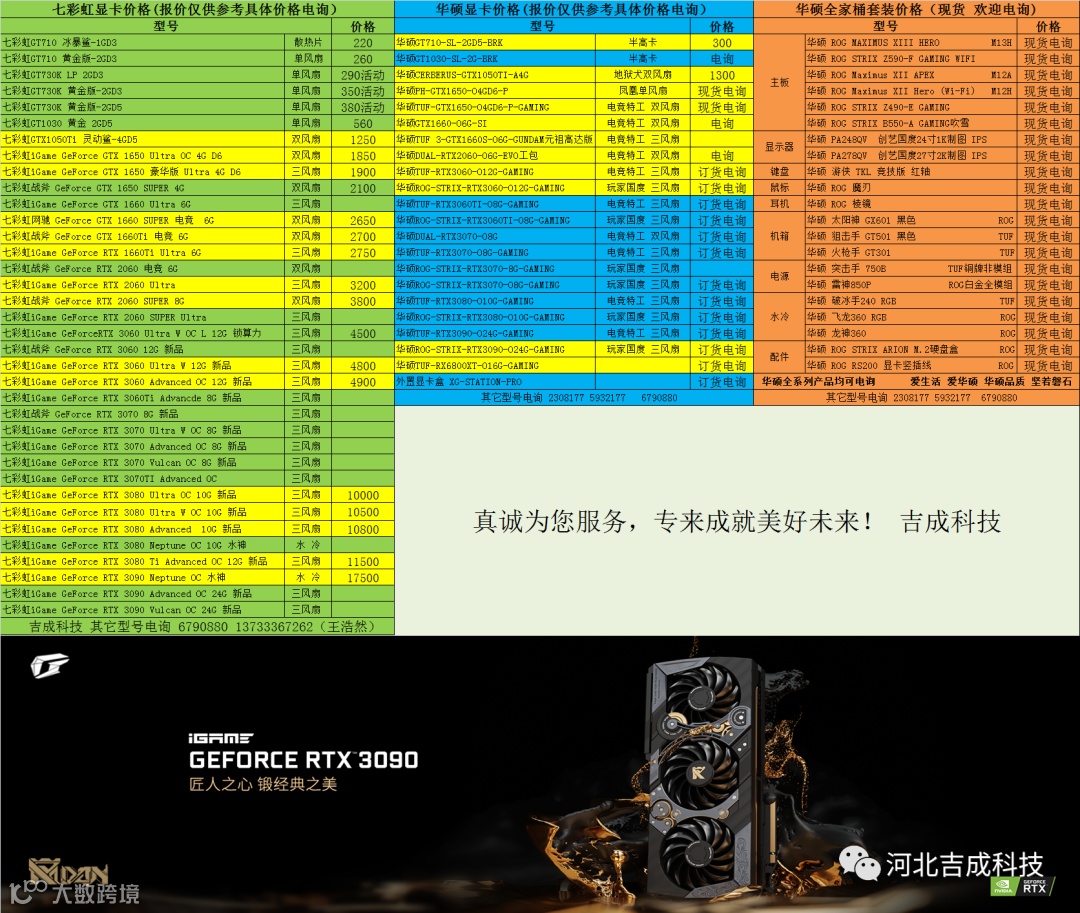Click the Colorful logo on the black banner

tap(49, 665)
